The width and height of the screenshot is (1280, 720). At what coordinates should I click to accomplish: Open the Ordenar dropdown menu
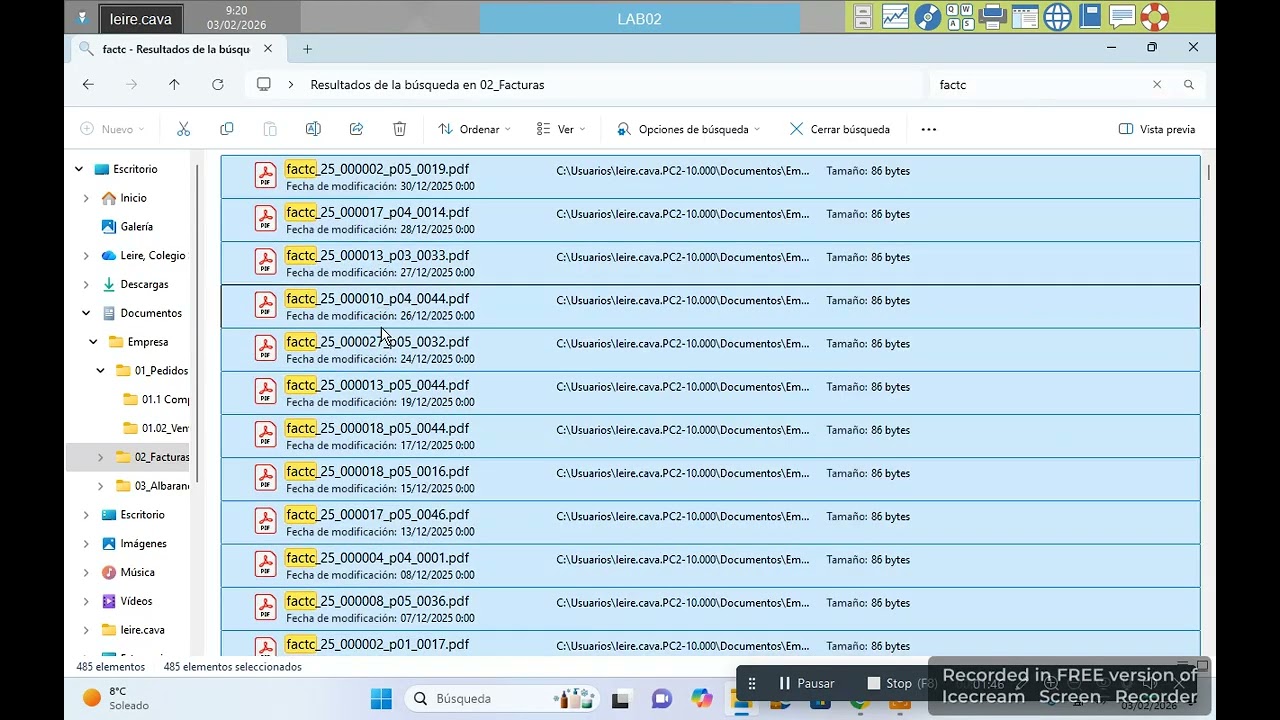coord(474,129)
